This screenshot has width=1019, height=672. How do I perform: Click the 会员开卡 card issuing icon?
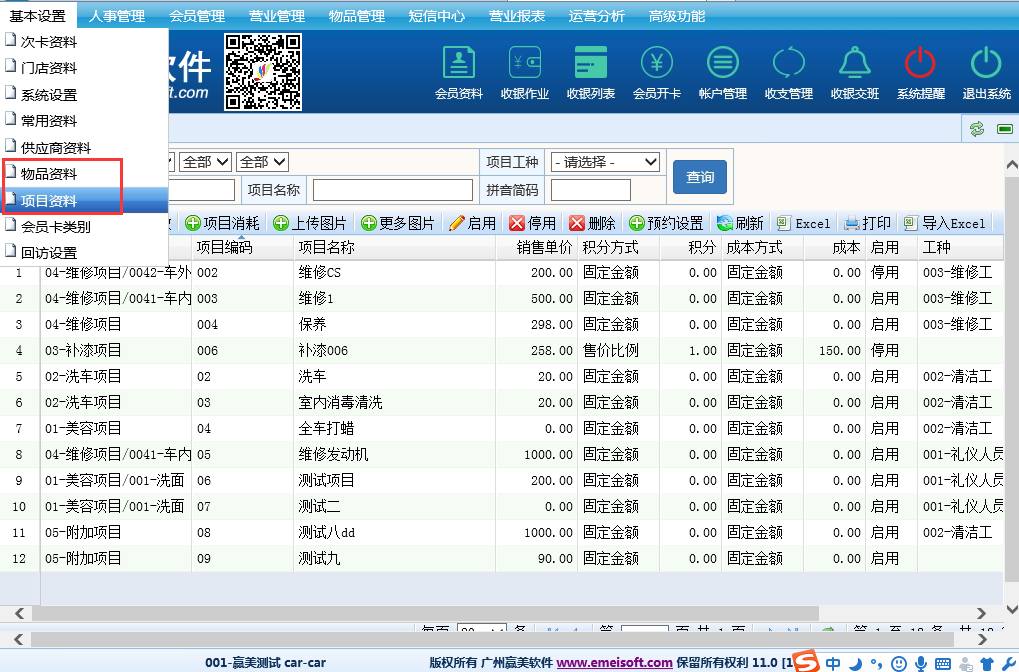click(656, 73)
